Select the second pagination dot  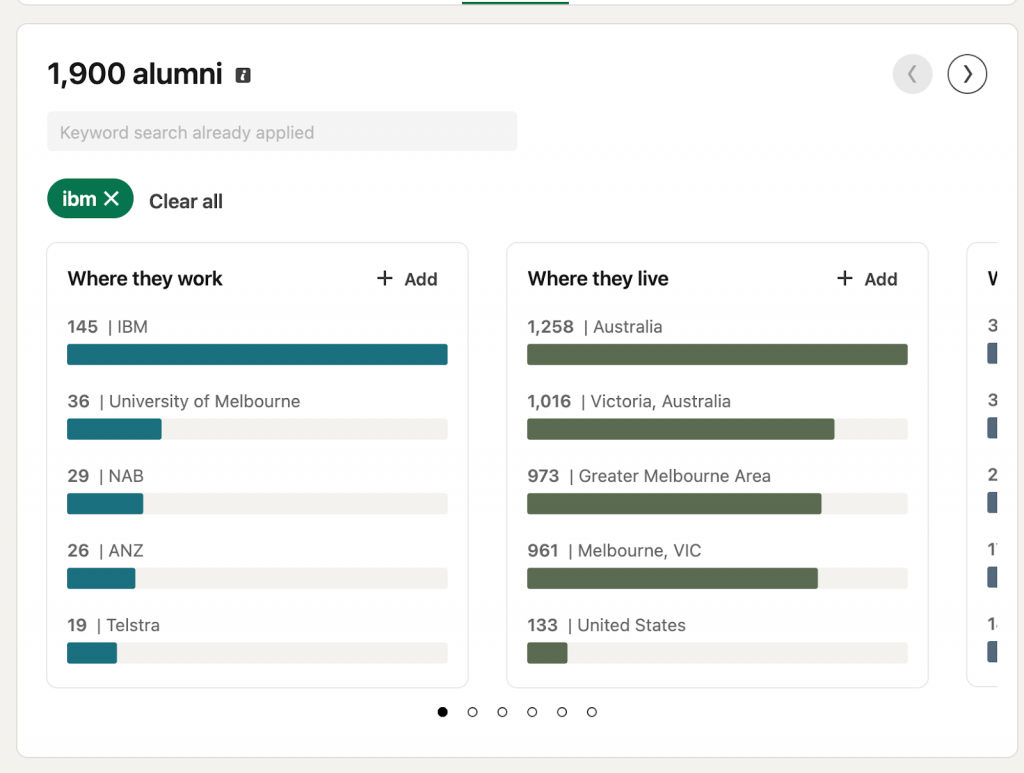(472, 712)
